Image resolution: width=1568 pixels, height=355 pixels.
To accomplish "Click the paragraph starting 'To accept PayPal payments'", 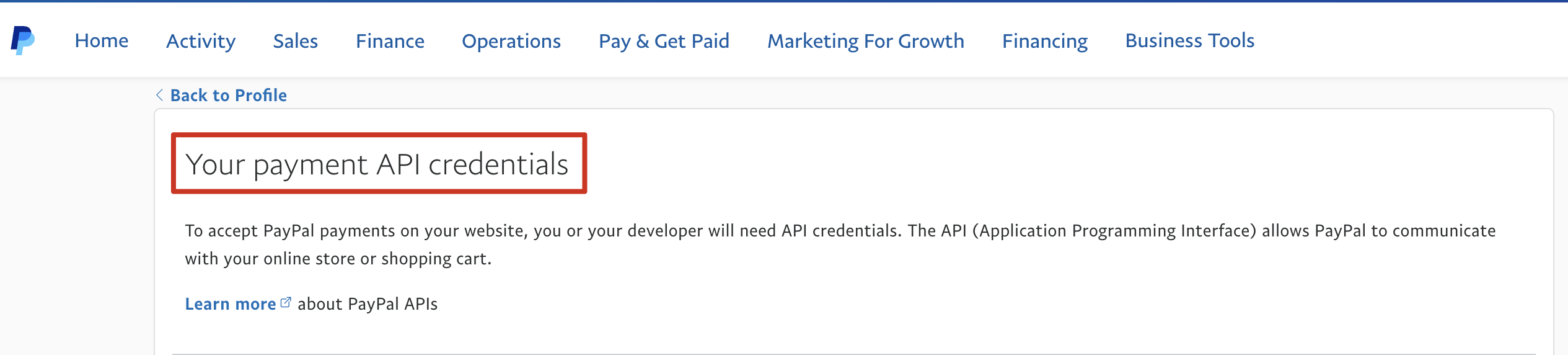I will click(x=840, y=245).
